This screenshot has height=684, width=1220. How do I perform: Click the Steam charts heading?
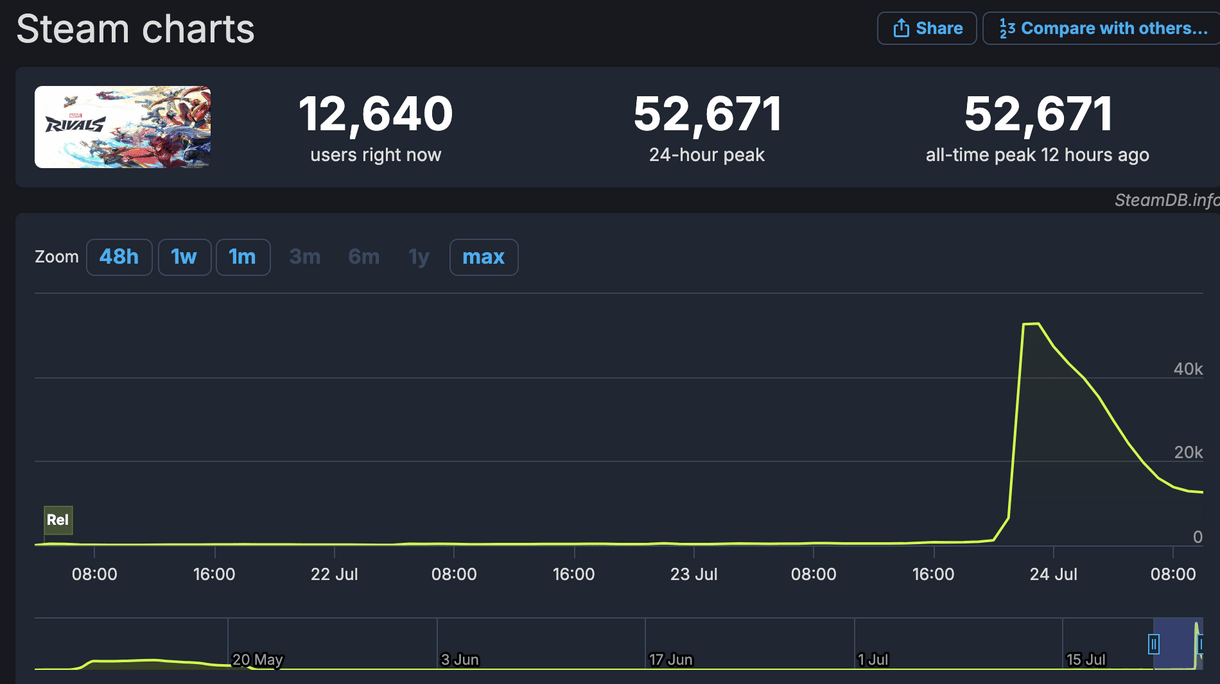coord(136,29)
